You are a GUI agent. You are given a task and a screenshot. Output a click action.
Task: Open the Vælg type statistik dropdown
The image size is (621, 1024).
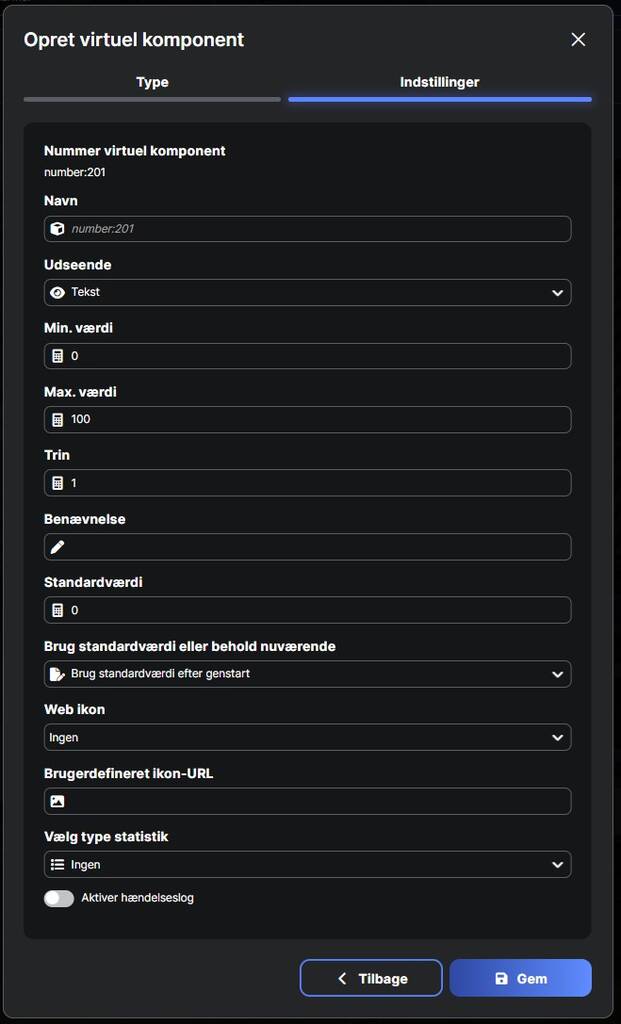[x=307, y=864]
